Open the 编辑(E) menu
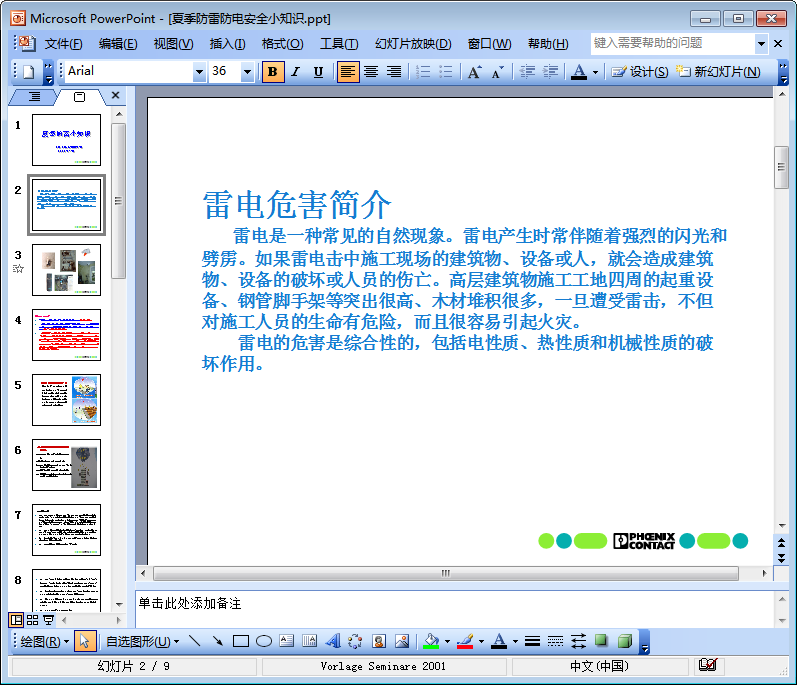The height and width of the screenshot is (685, 797). click(118, 44)
